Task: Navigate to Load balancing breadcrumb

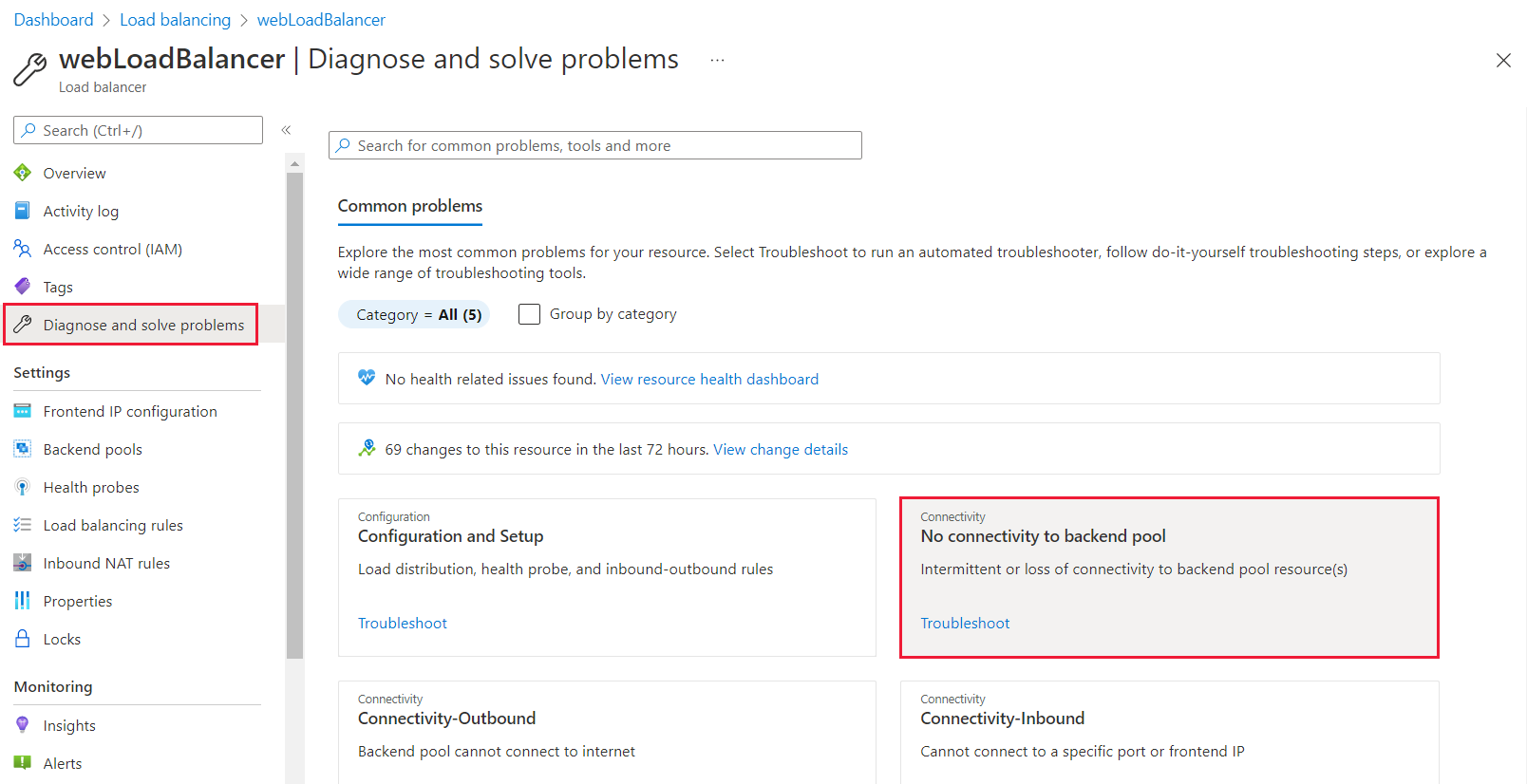Action: pos(175,20)
